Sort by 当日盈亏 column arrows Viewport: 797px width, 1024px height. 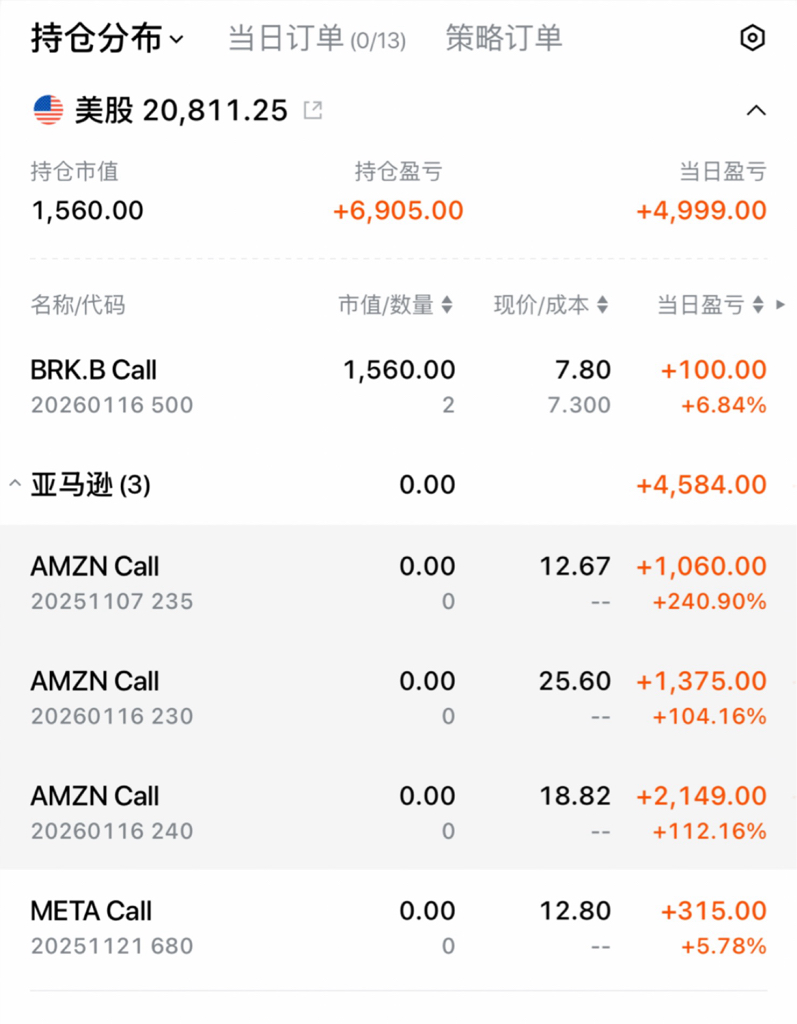pos(758,304)
